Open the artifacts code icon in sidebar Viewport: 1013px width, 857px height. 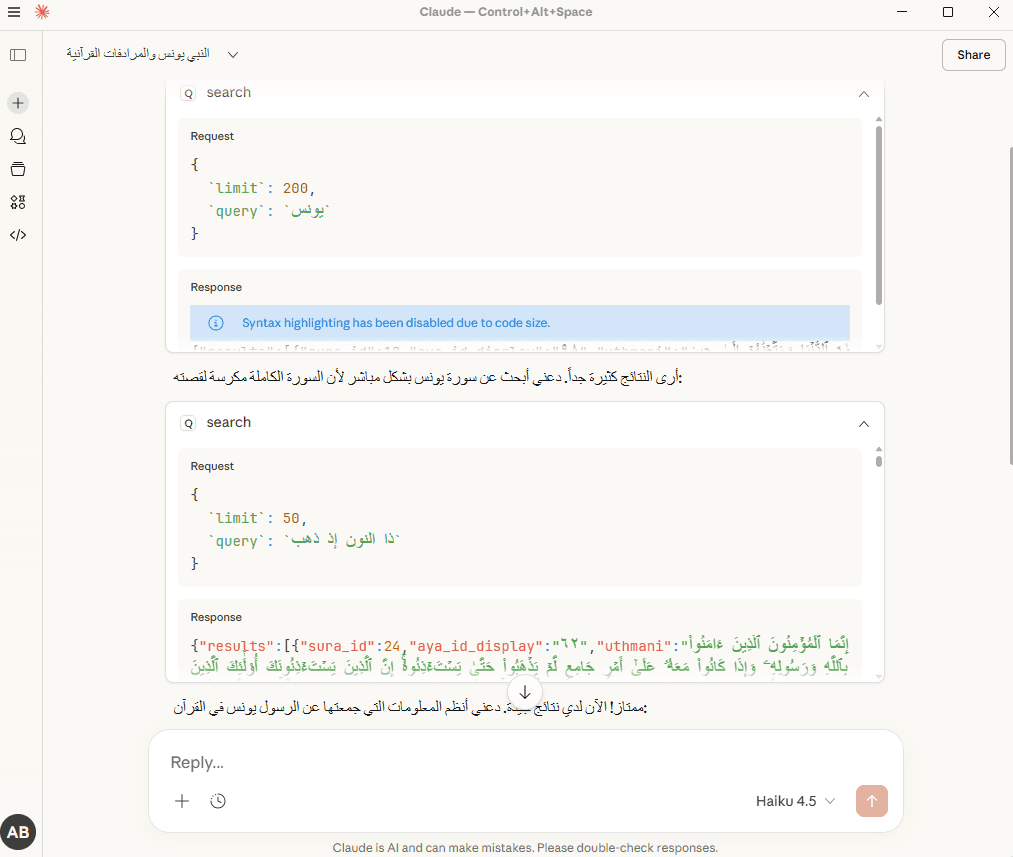(x=17, y=235)
